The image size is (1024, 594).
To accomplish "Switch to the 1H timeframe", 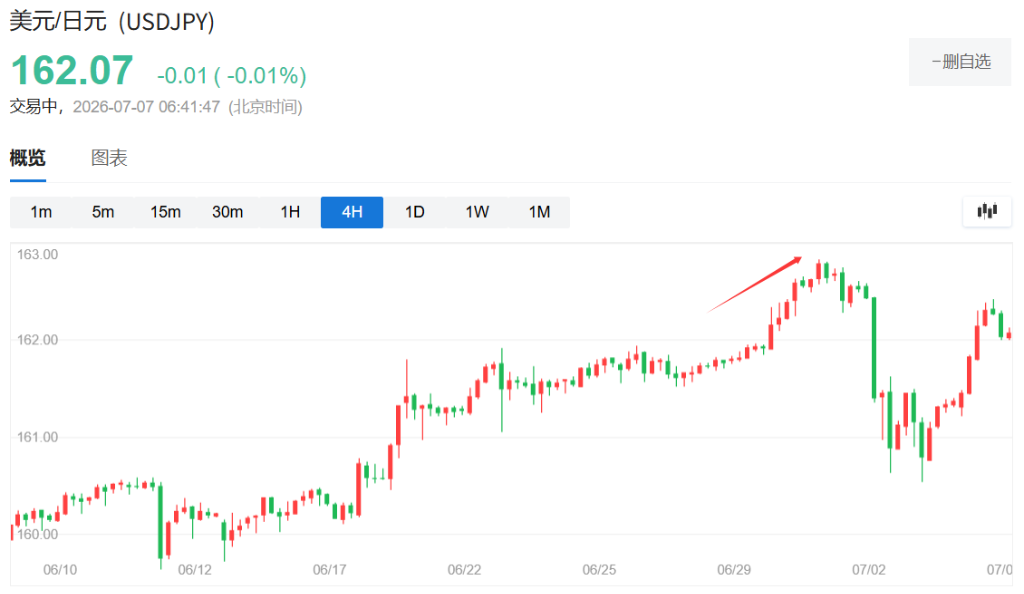I will 290,212.
